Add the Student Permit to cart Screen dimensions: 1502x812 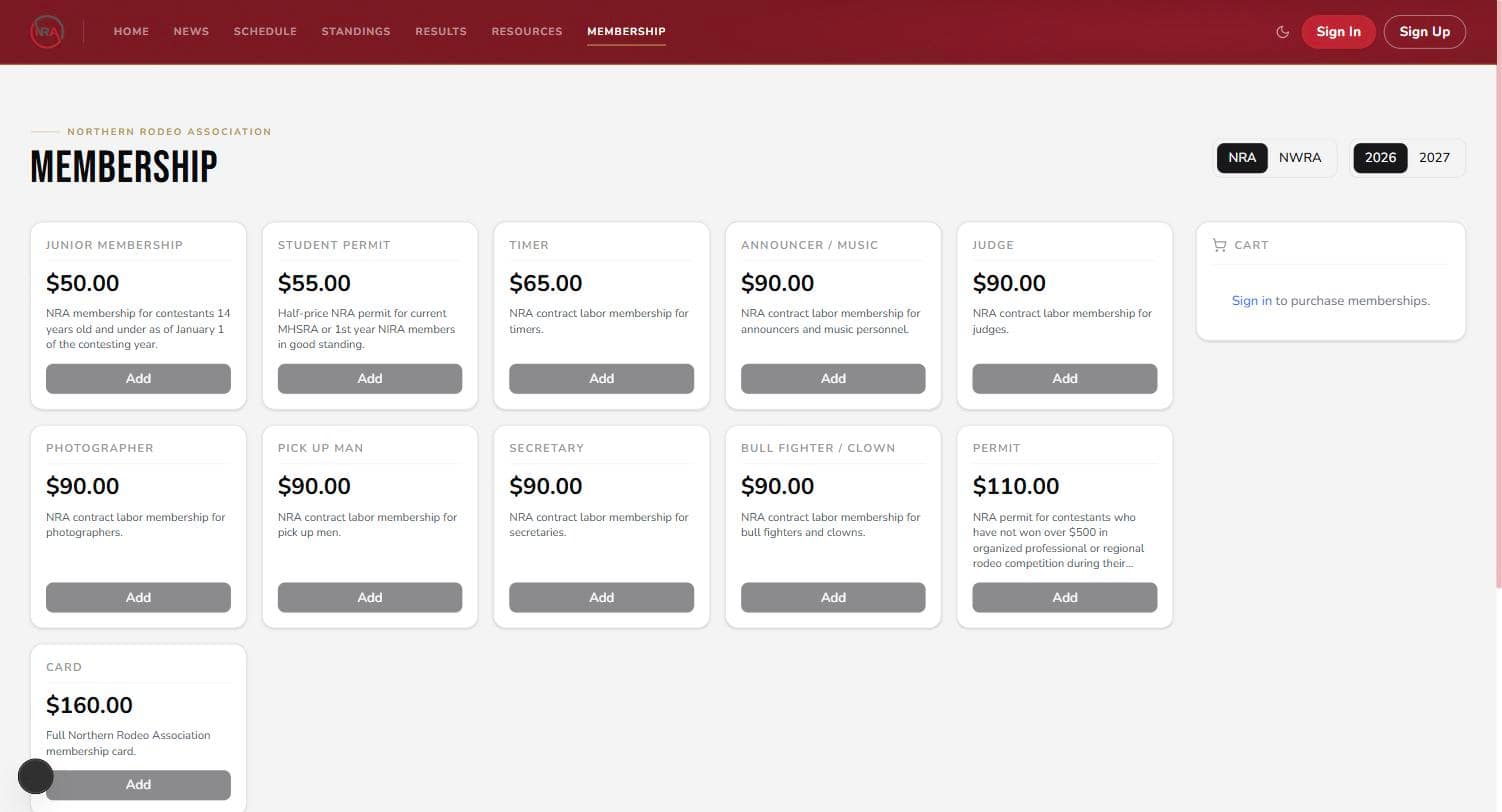[x=370, y=379]
